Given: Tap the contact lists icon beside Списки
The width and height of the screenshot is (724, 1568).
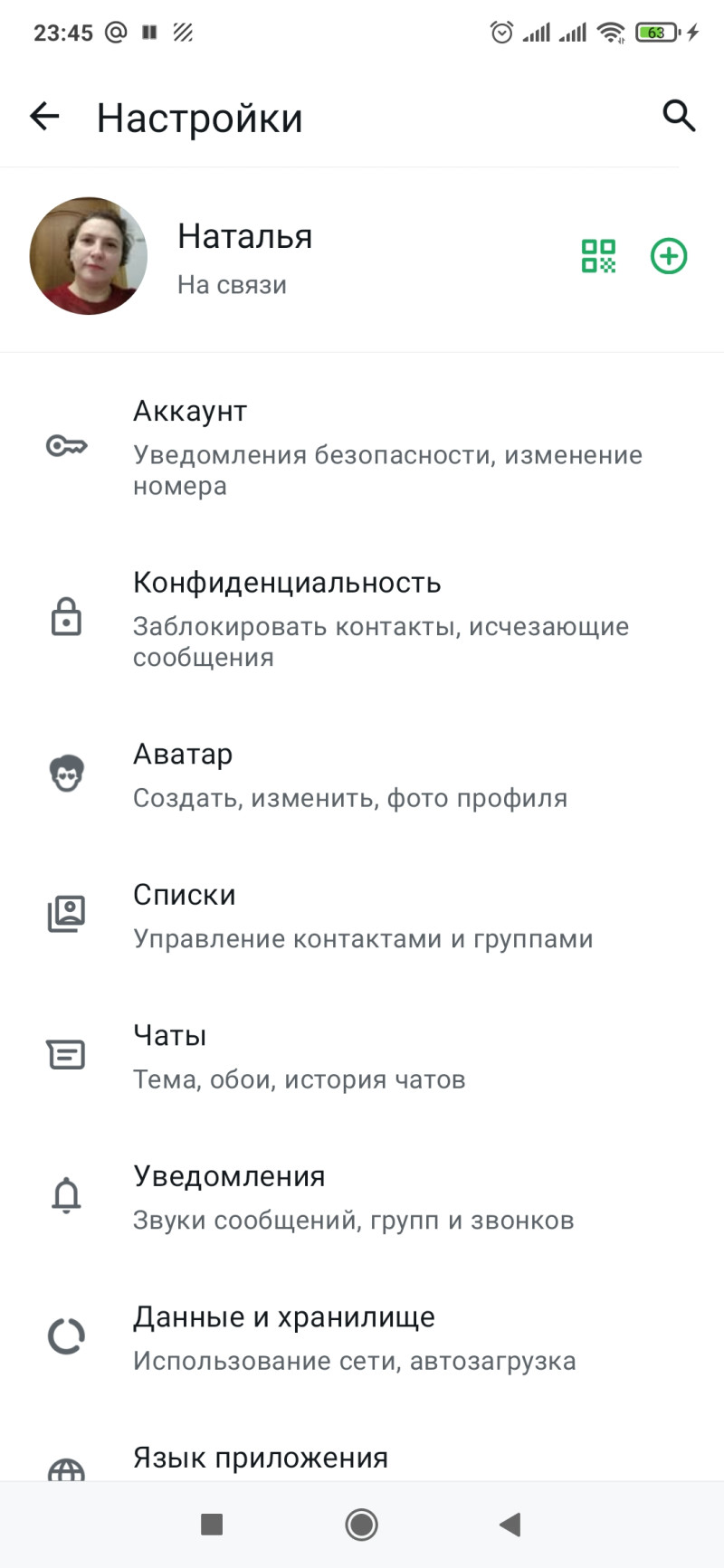Looking at the screenshot, I should pos(66,914).
